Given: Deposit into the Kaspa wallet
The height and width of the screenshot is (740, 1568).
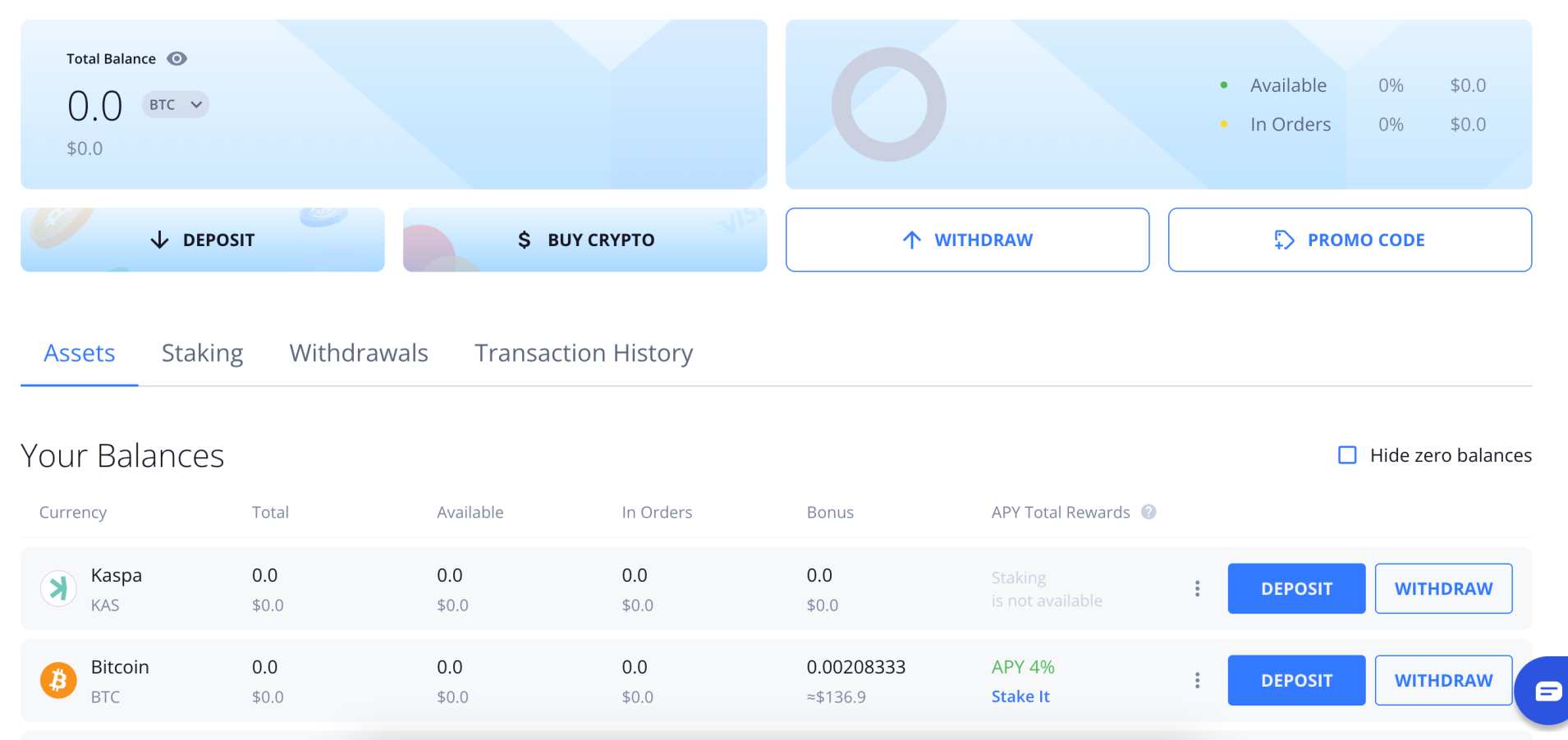Looking at the screenshot, I should [x=1296, y=588].
